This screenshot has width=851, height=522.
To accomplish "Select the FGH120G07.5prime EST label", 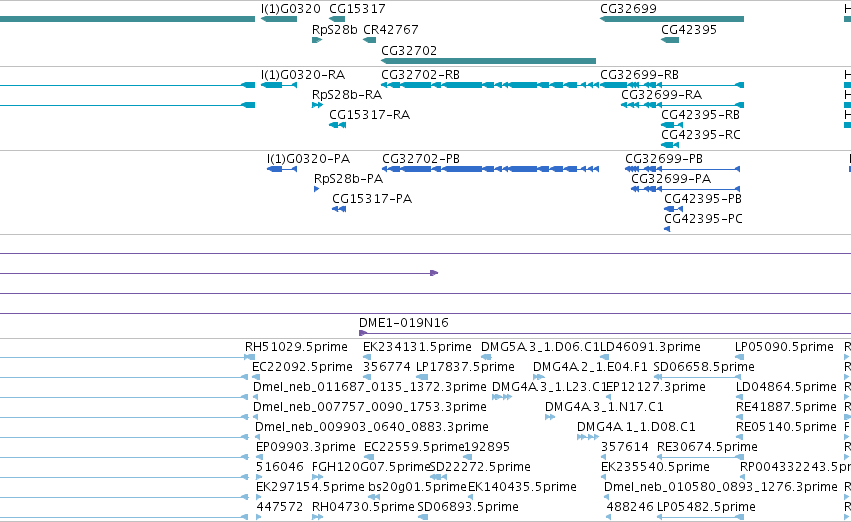I will [x=371, y=467].
